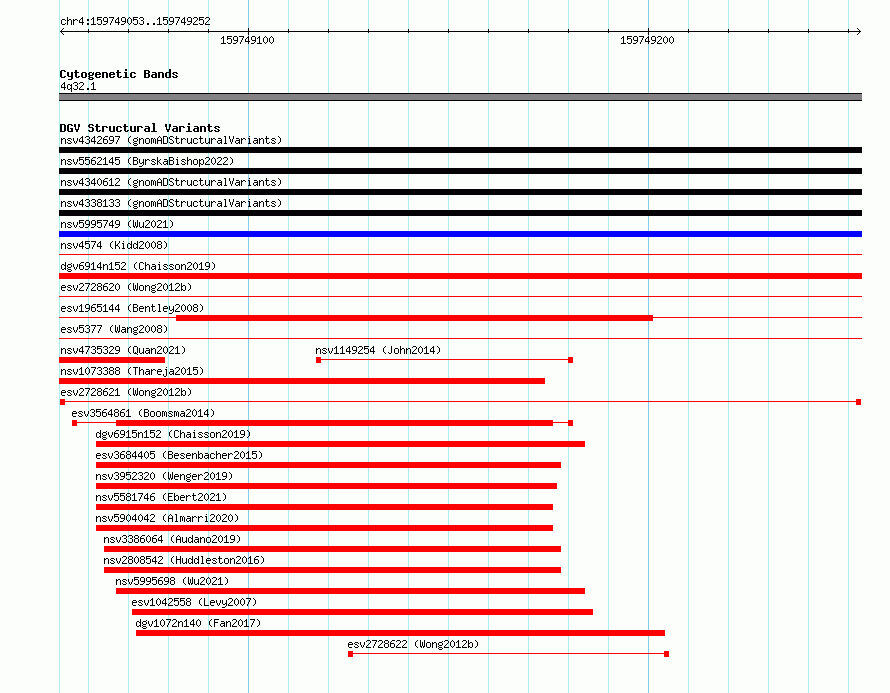Click the red dgv1072n140 variant bar
Viewport: 890px width, 693px height.
[400, 633]
